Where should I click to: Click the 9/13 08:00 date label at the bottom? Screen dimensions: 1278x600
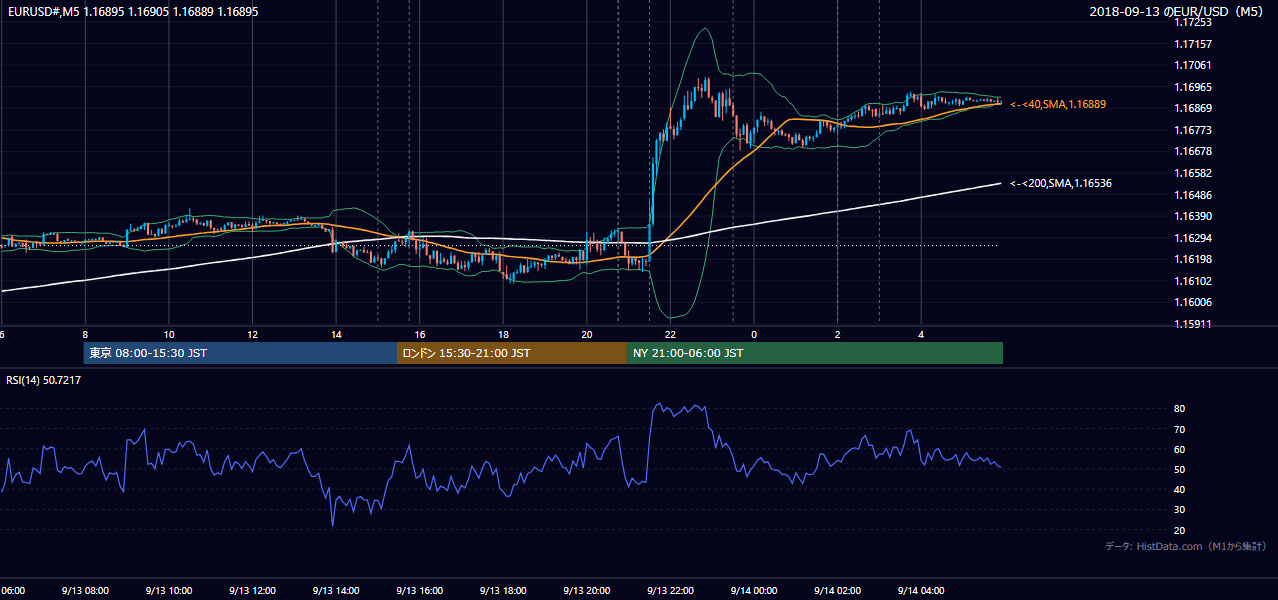(85, 590)
